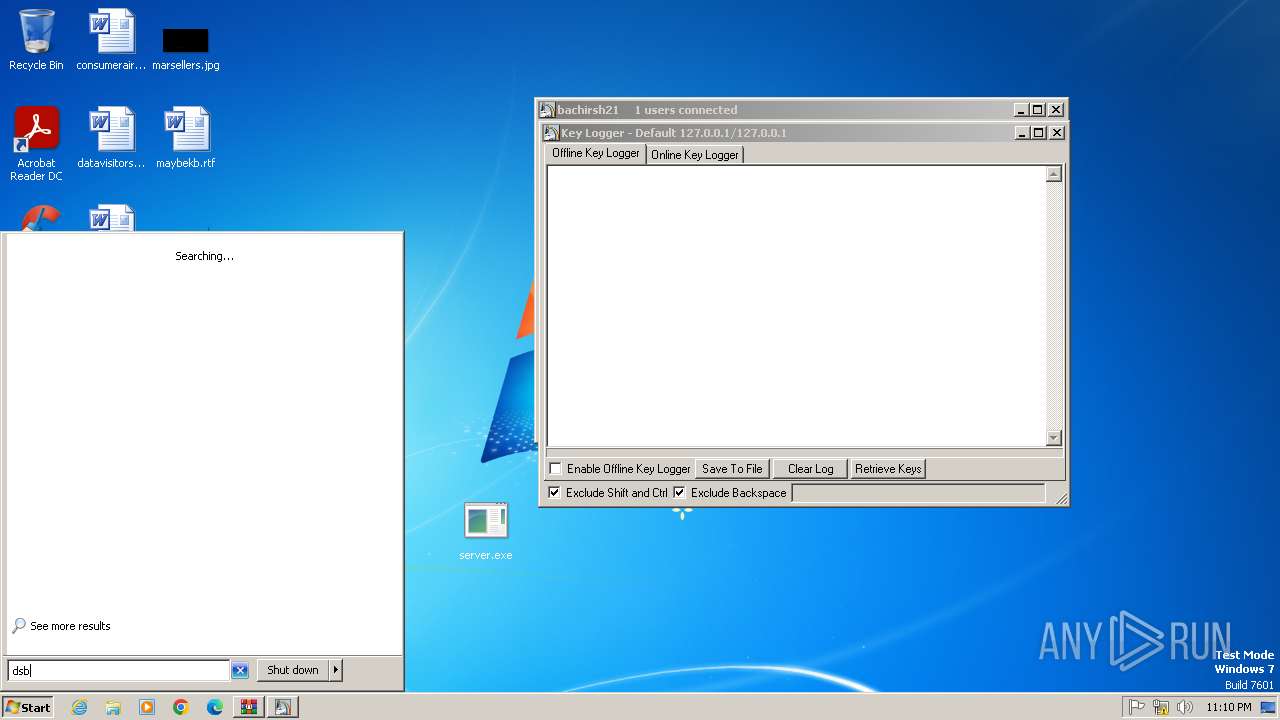The image size is (1280, 720).
Task: Click the bachirsh21 window title icon
Action: 547,110
